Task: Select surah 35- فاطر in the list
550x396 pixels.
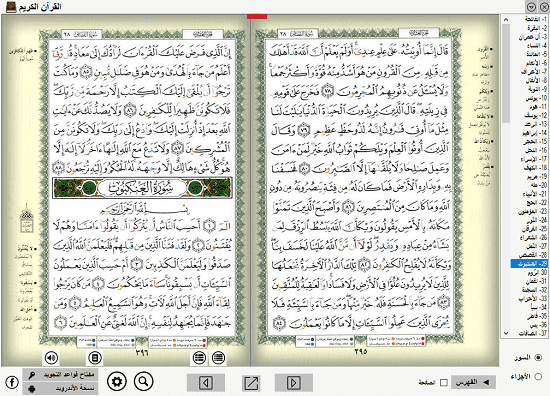Action: click(x=537, y=316)
